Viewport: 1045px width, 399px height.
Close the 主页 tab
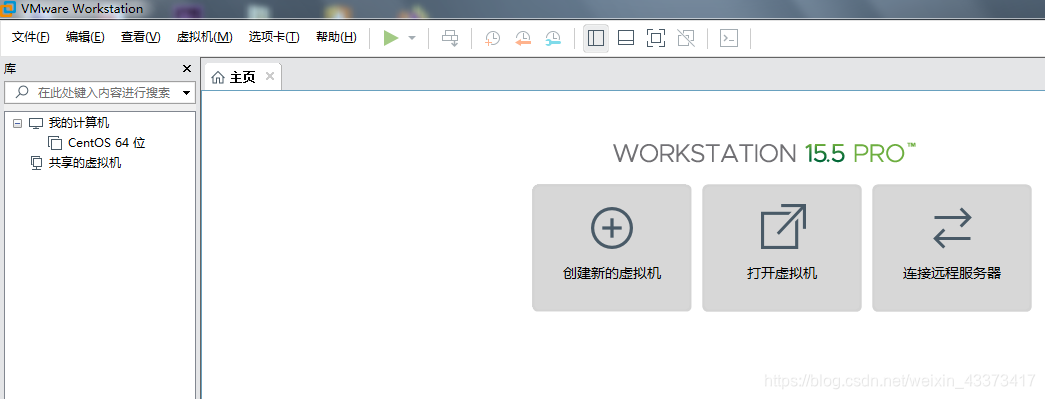pos(270,76)
